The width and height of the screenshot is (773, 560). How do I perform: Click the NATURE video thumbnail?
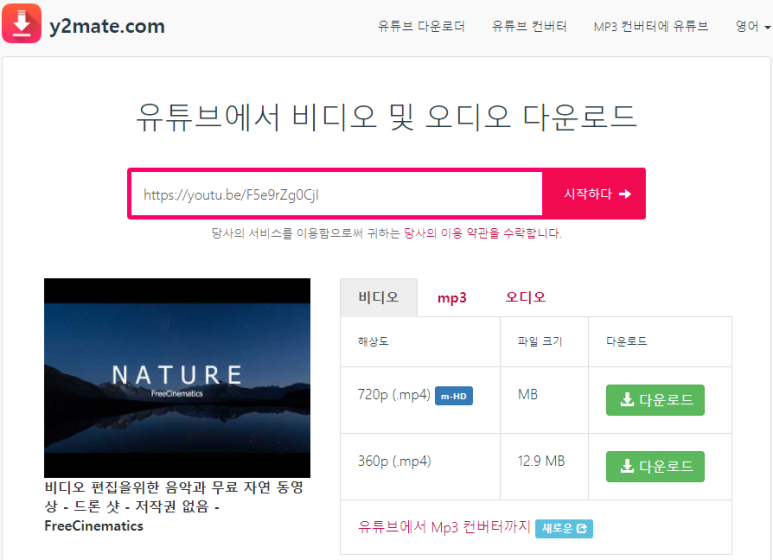pos(177,378)
